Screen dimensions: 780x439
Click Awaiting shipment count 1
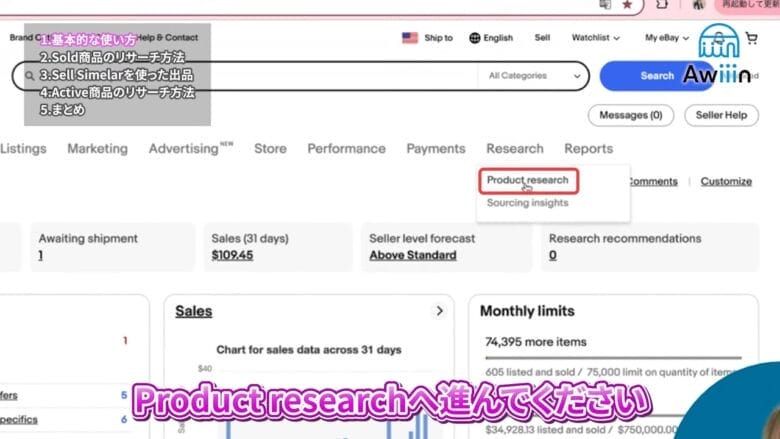click(x=41, y=255)
